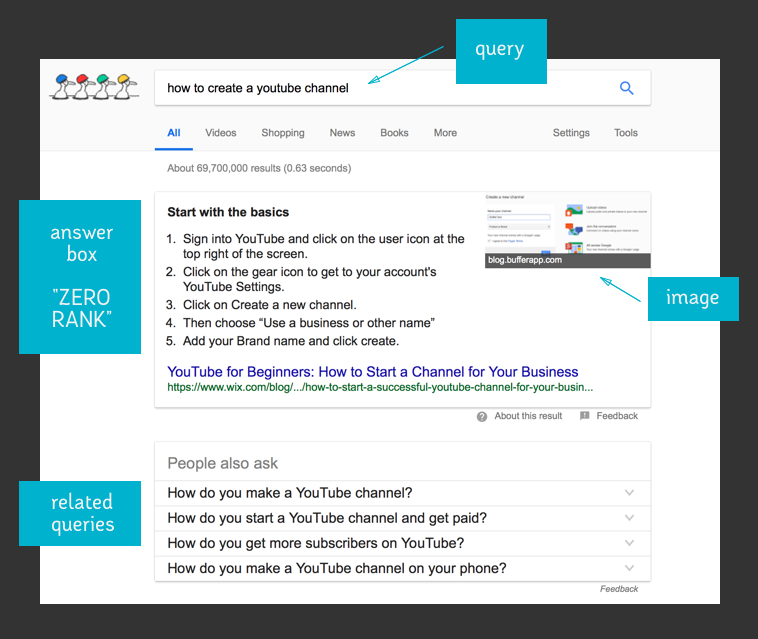Open the YouTube for Beginners result link
This screenshot has height=639, width=758.
373,372
